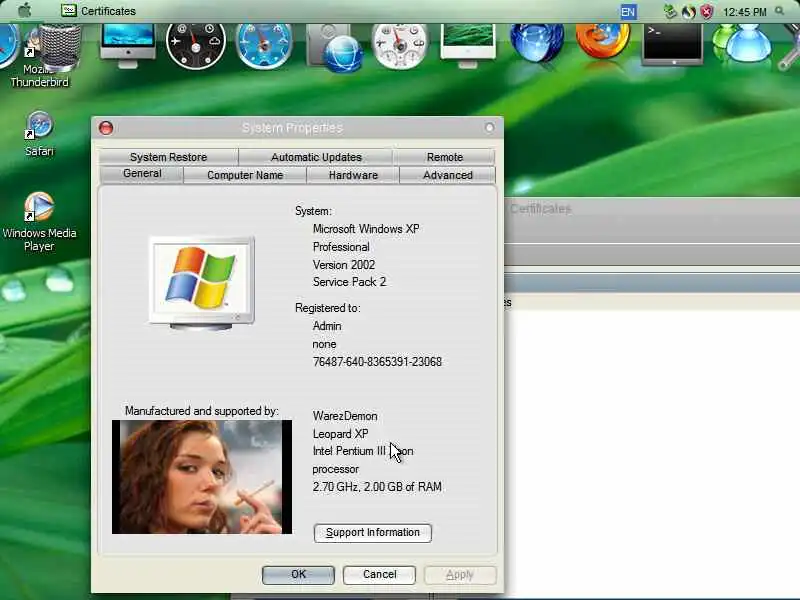Viewport: 800px width, 600px height.
Task: Click the 'Professional' edition text
Action: (x=341, y=247)
